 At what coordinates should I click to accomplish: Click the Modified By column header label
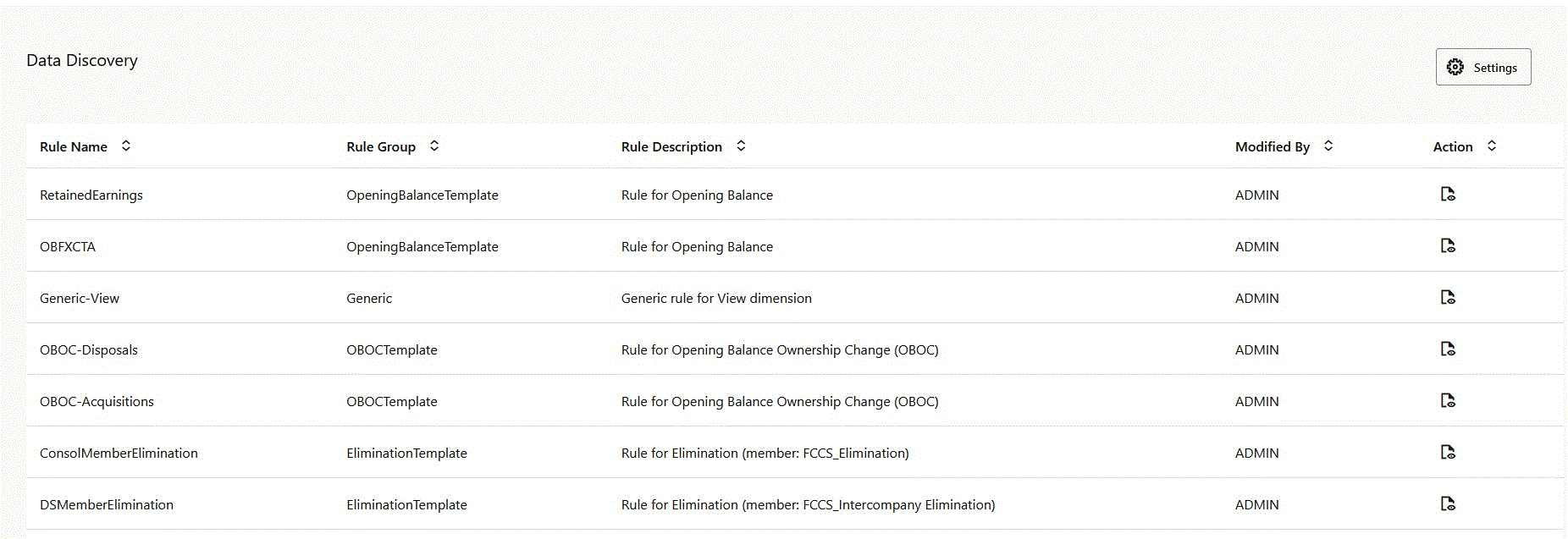tap(1273, 146)
